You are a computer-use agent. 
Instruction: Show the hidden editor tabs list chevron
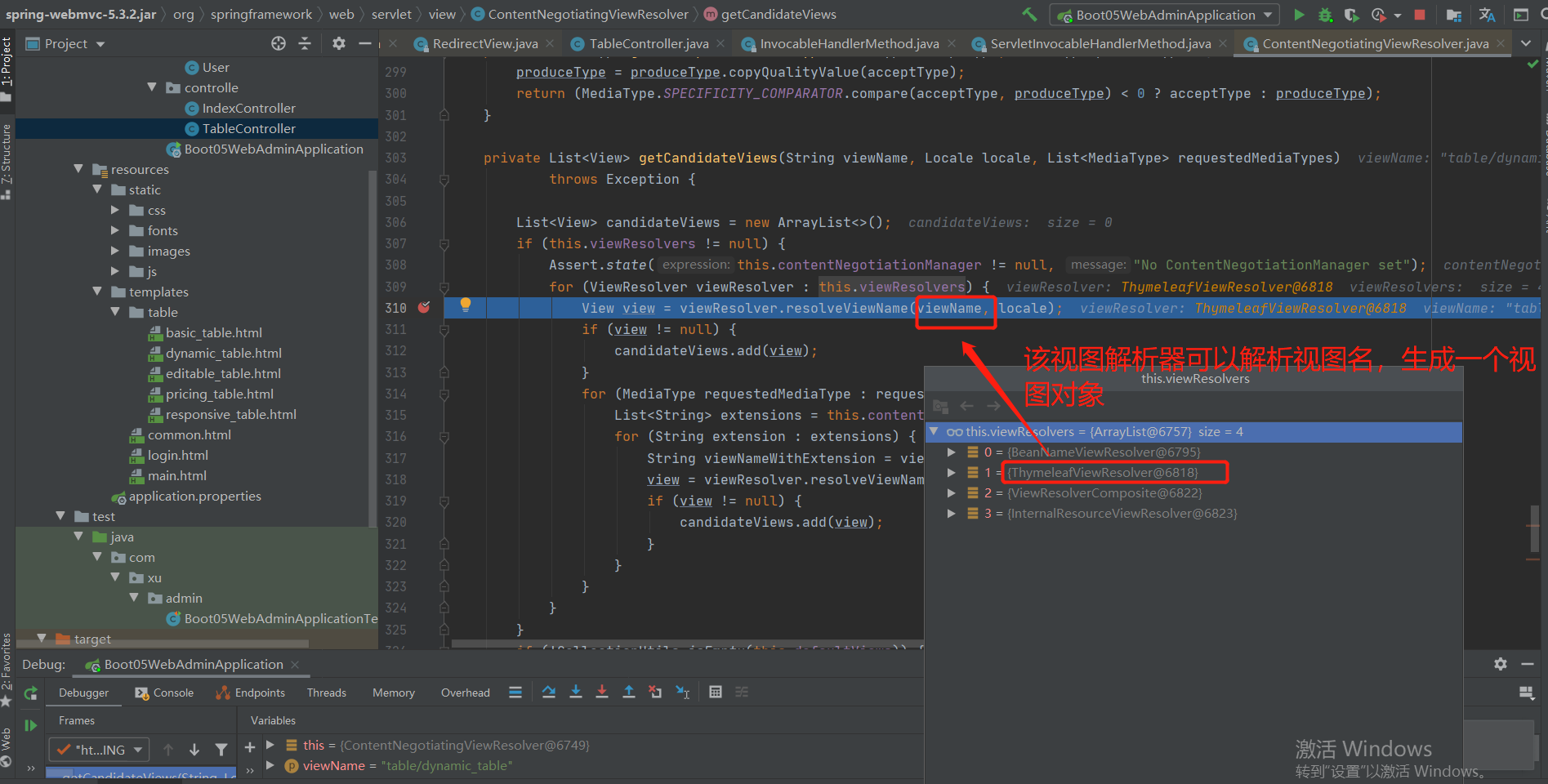(1526, 43)
